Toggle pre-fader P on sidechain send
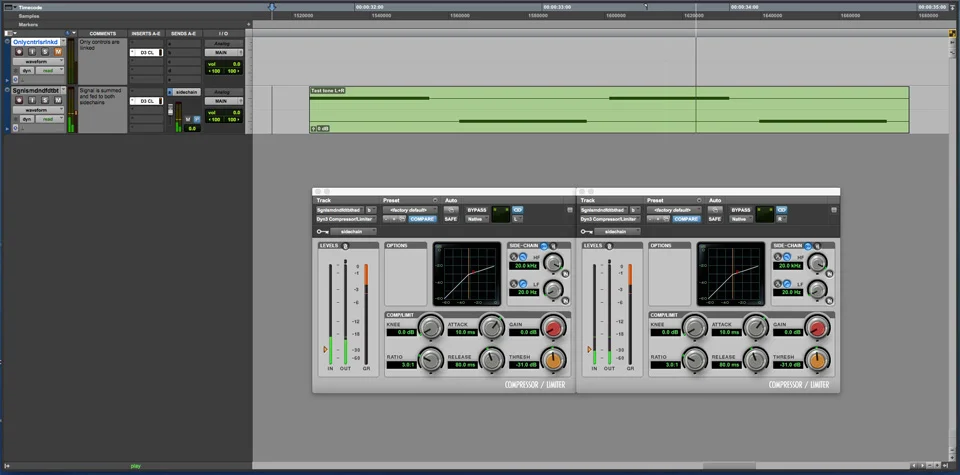 click(x=197, y=119)
